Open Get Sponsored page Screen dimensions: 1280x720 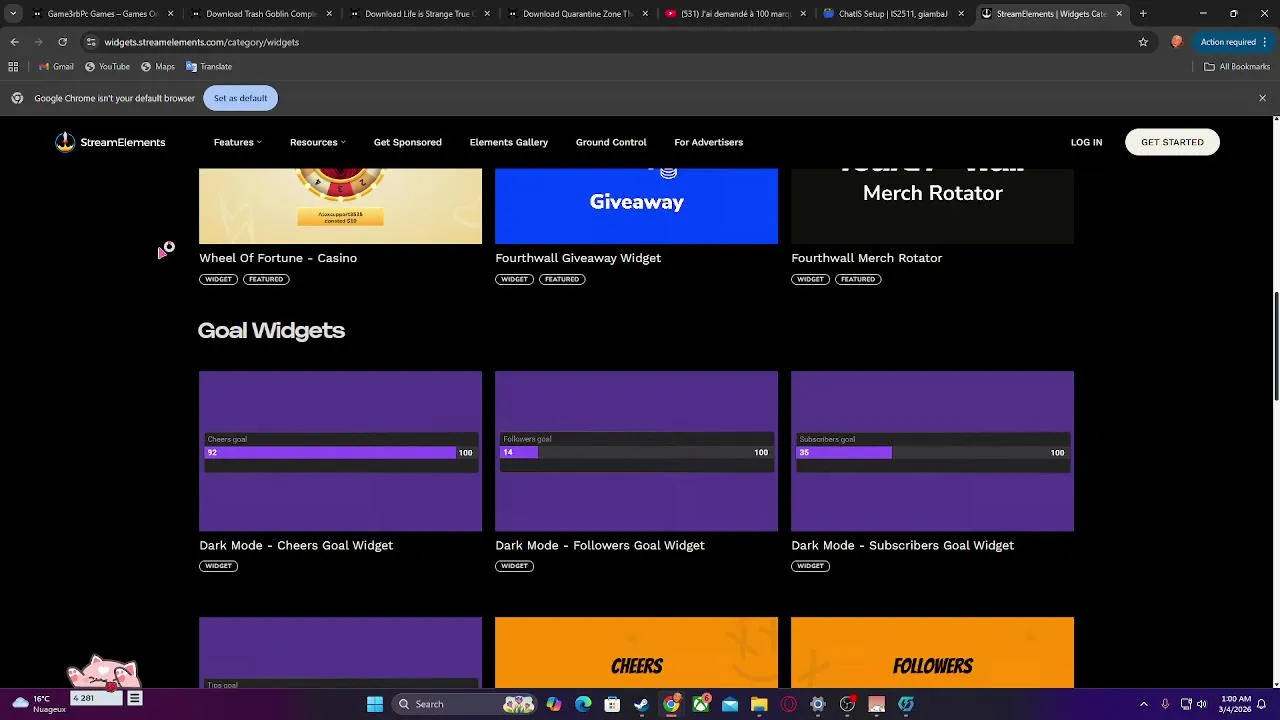point(407,142)
